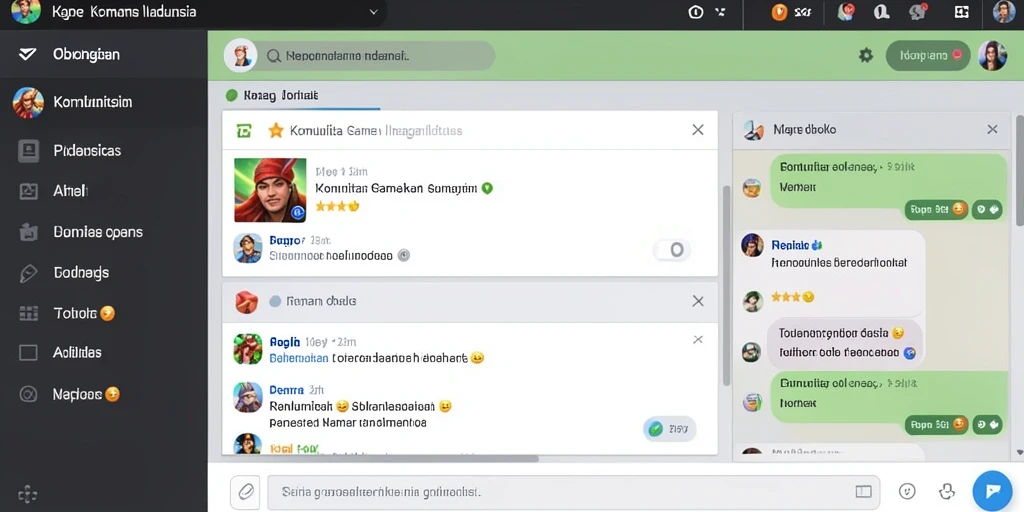The width and height of the screenshot is (1024, 512).
Task: Click the Mgre dboko panel header icon
Action: pyautogui.click(x=754, y=131)
